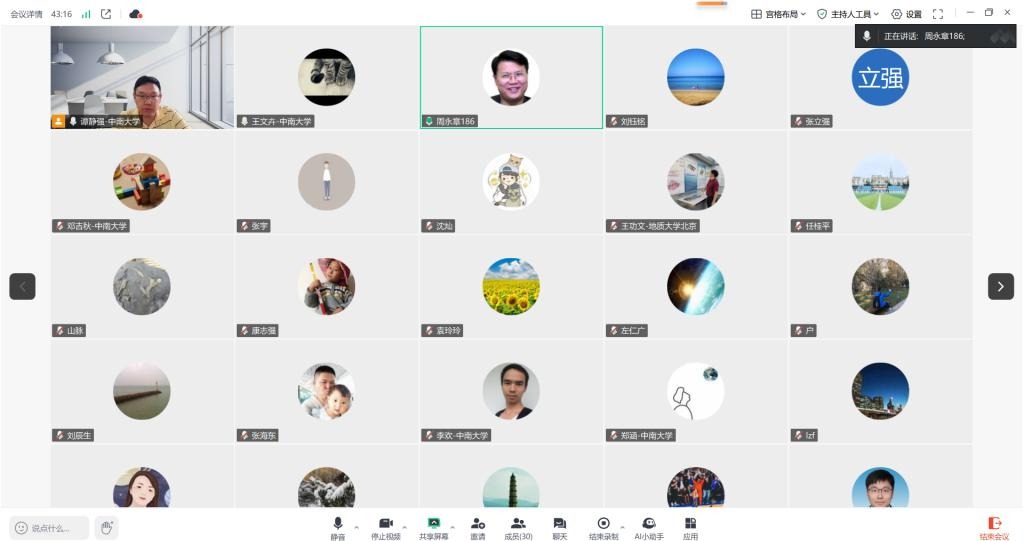Click the Share Screen icon
Screen dimensions: 1024x541
tap(433, 524)
